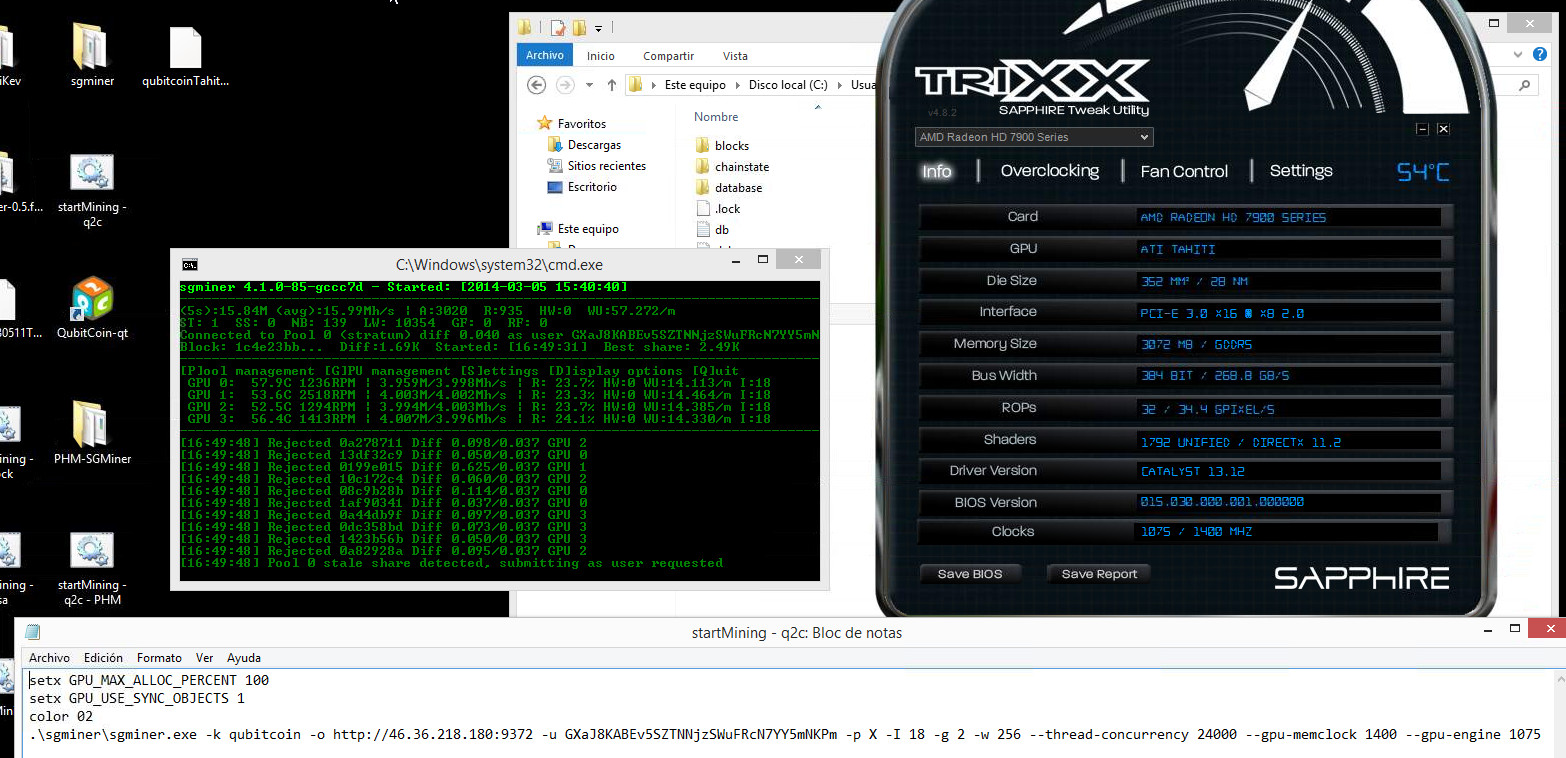Open Notepad's Ver menu

[204, 658]
